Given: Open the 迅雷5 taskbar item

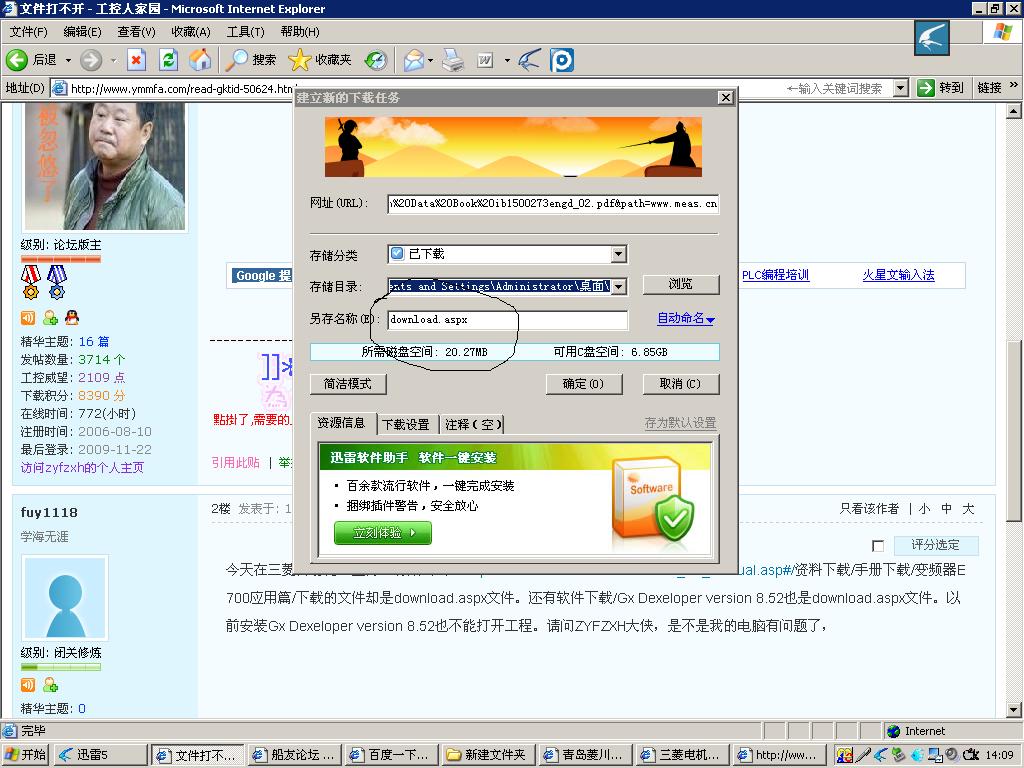Looking at the screenshot, I should (x=100, y=755).
